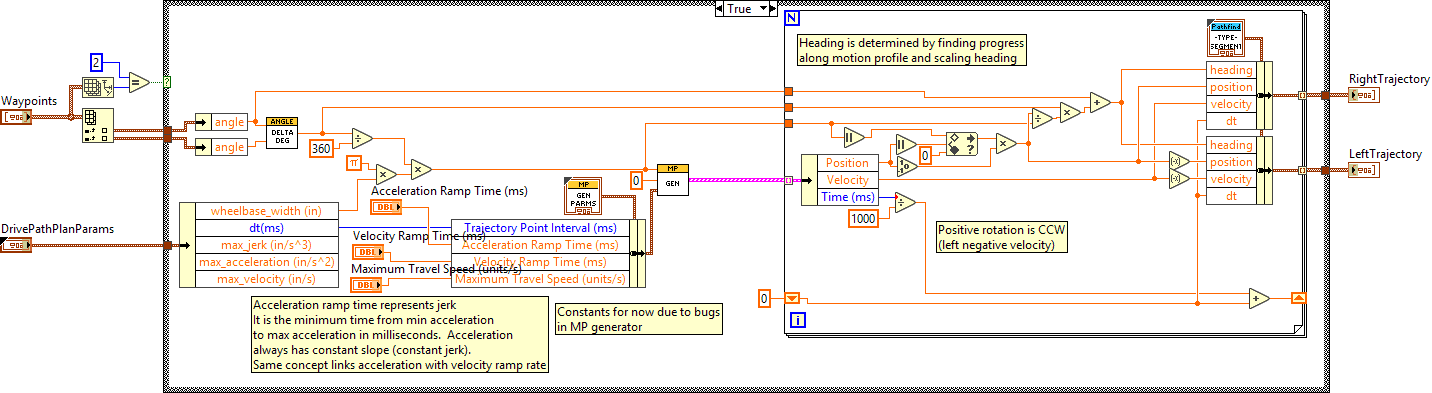The height and width of the screenshot is (393, 1432).
Task: Click the upper negate node near velocity
Action: coord(1178,161)
